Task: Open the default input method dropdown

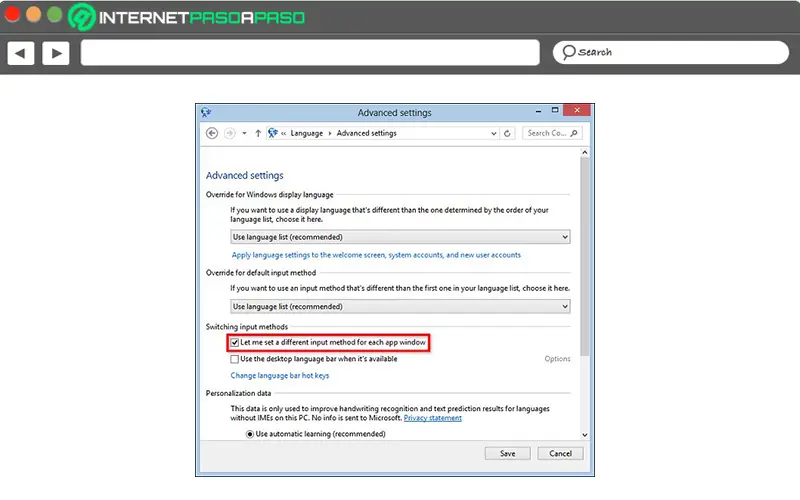Action: coord(400,306)
